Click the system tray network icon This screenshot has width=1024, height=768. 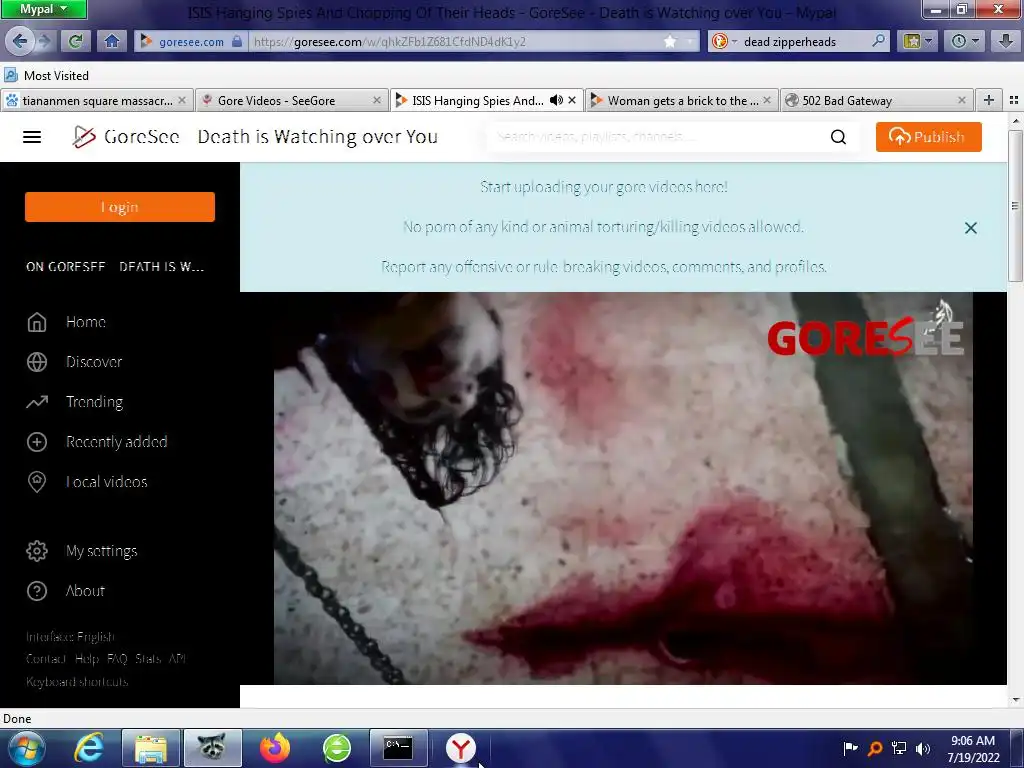(x=899, y=749)
